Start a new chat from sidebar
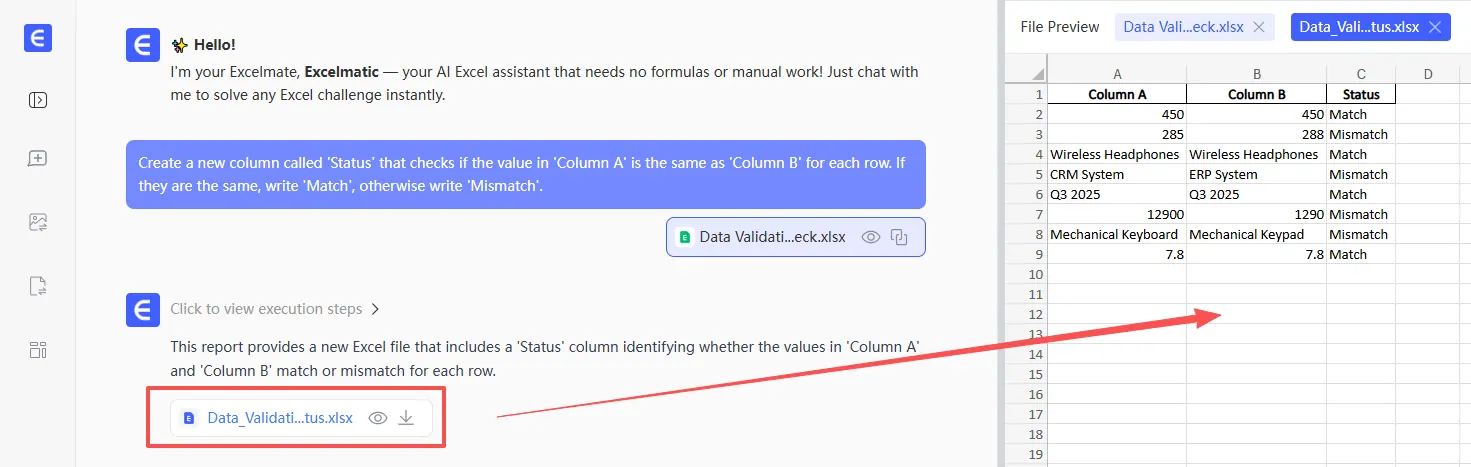The height and width of the screenshot is (467, 1471). tap(38, 158)
